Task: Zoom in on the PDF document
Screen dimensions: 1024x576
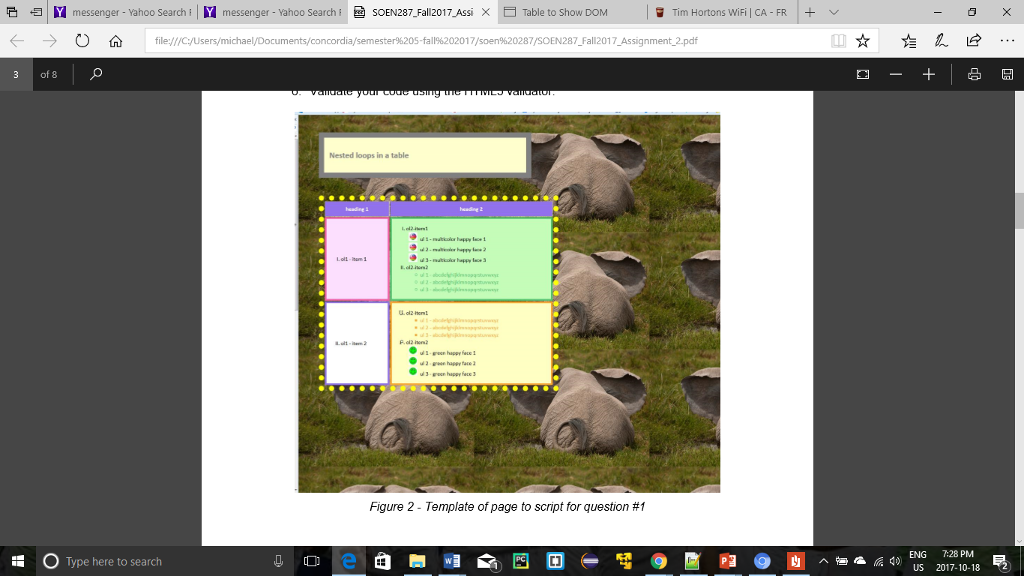Action: click(x=929, y=74)
